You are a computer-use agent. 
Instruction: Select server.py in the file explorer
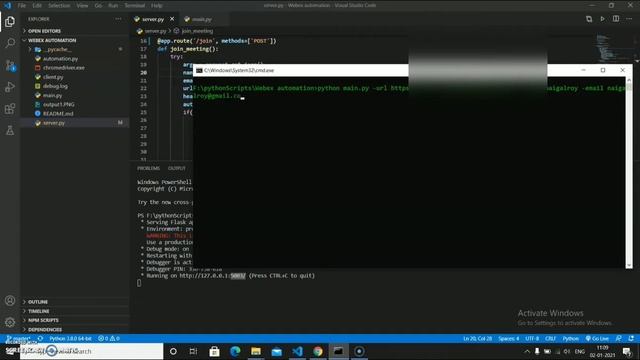click(x=75, y=123)
